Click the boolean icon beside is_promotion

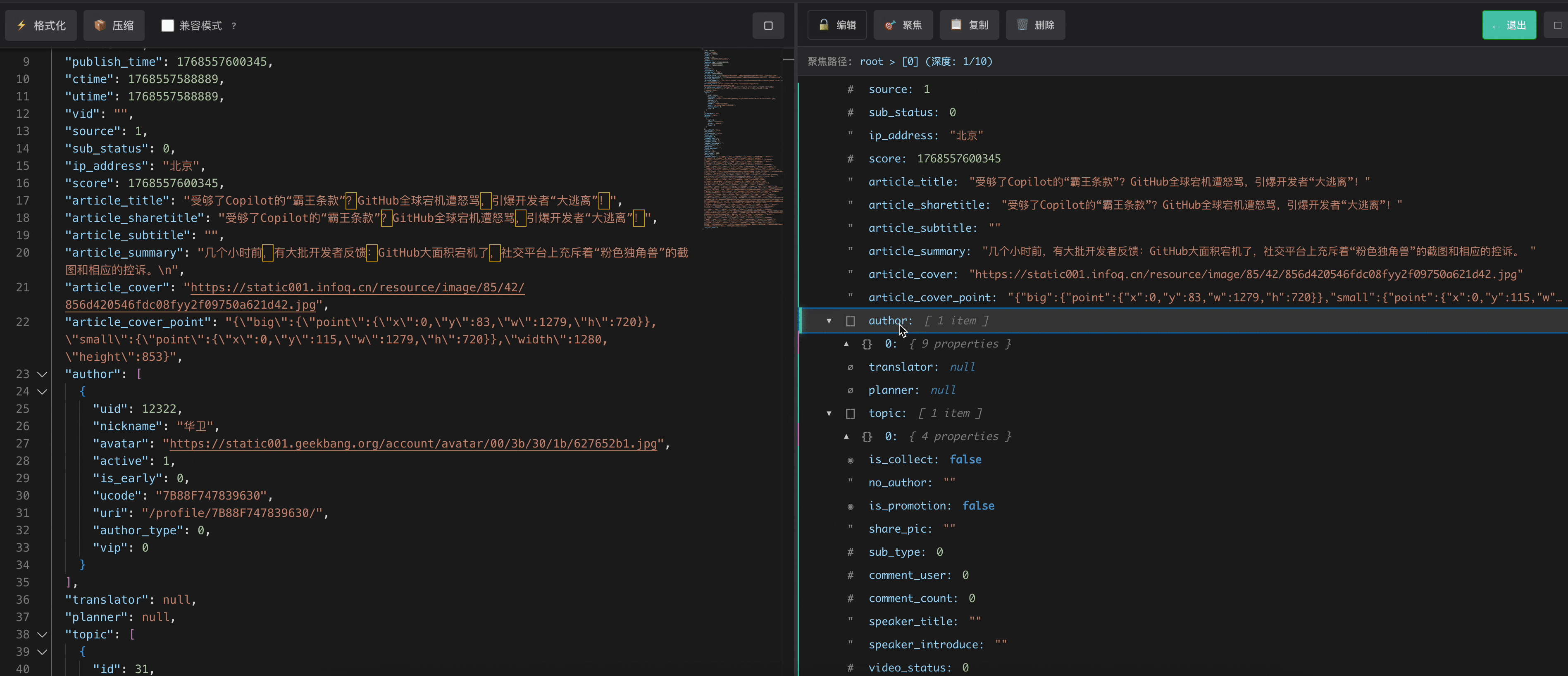click(x=851, y=506)
